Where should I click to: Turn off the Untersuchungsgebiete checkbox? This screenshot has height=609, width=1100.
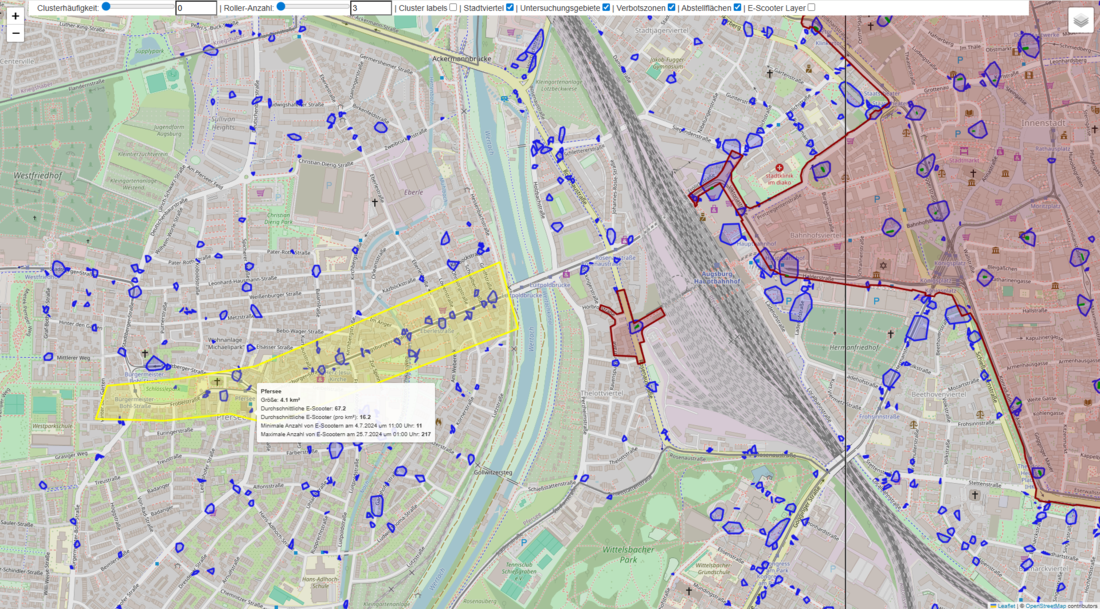coord(606,7)
